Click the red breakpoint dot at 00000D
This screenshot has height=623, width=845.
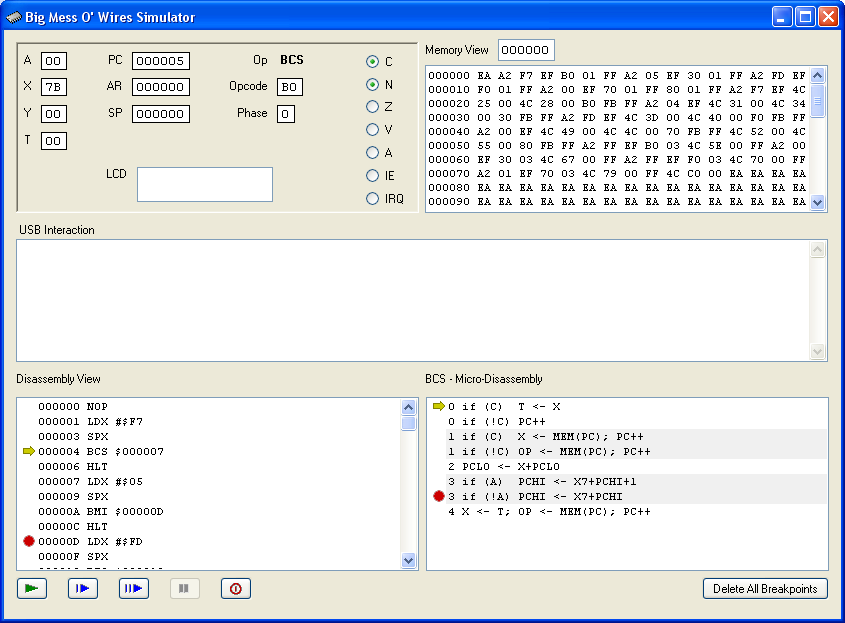click(29, 541)
